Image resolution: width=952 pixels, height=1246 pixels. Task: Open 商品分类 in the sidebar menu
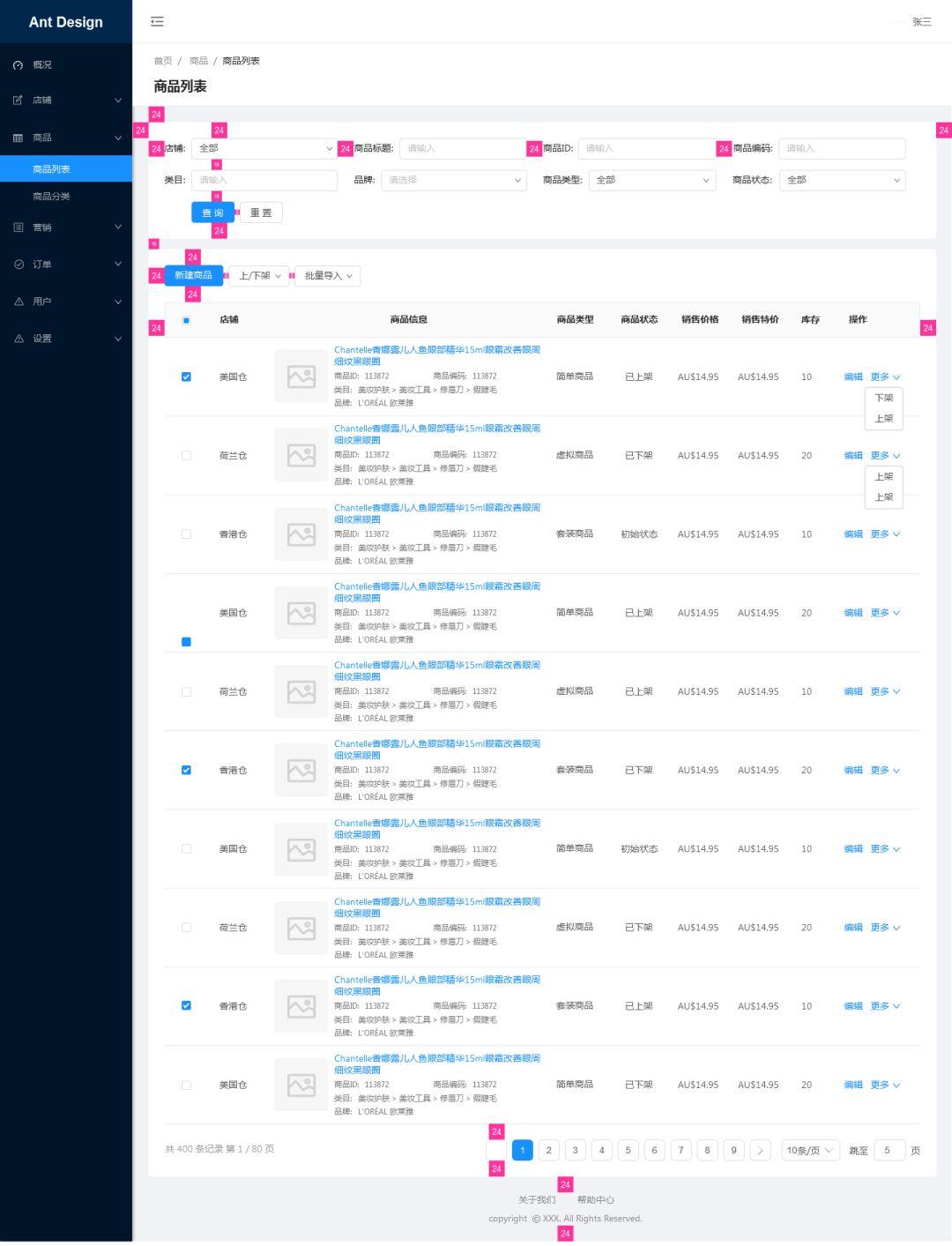coord(51,197)
